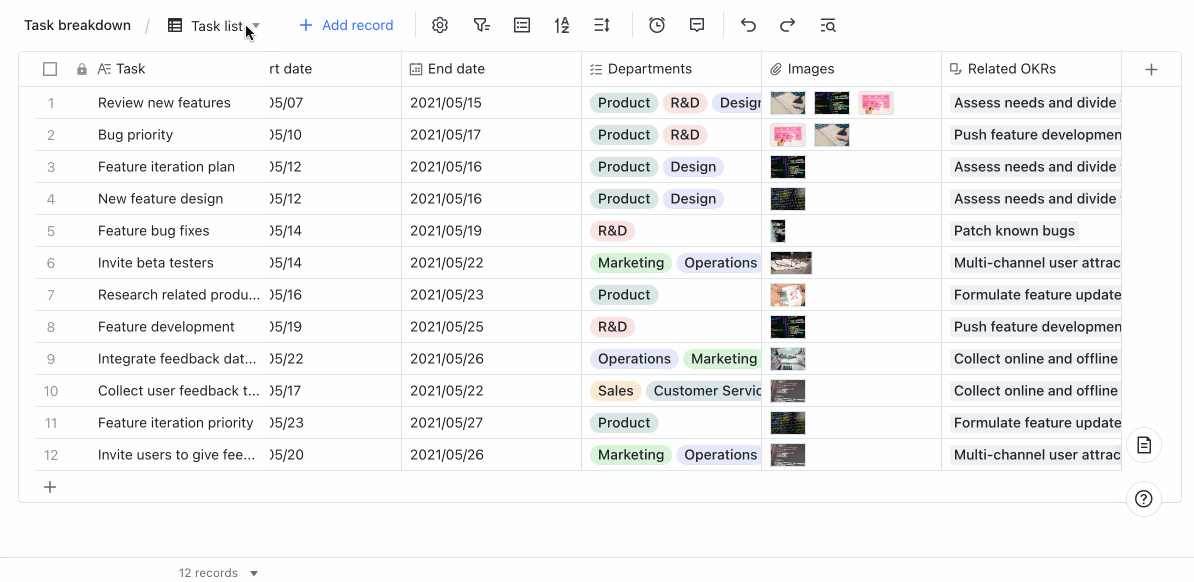Image resolution: width=1194 pixels, height=582 pixels.
Task: Open the alarm clock reminder icon
Action: 657,25
